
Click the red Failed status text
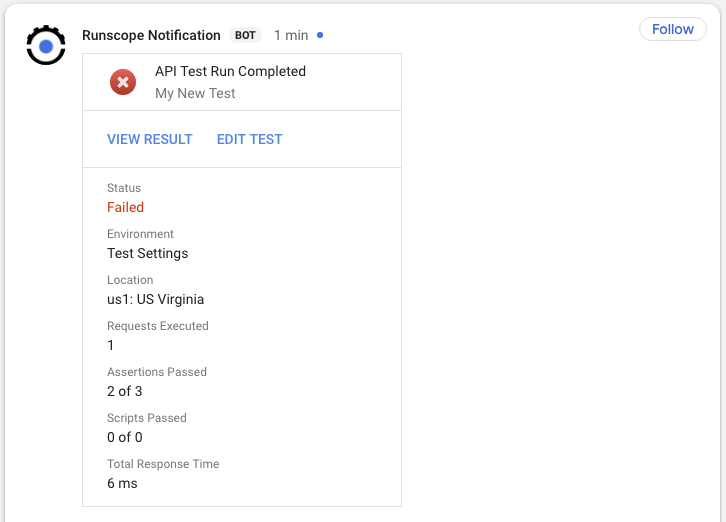tap(125, 207)
